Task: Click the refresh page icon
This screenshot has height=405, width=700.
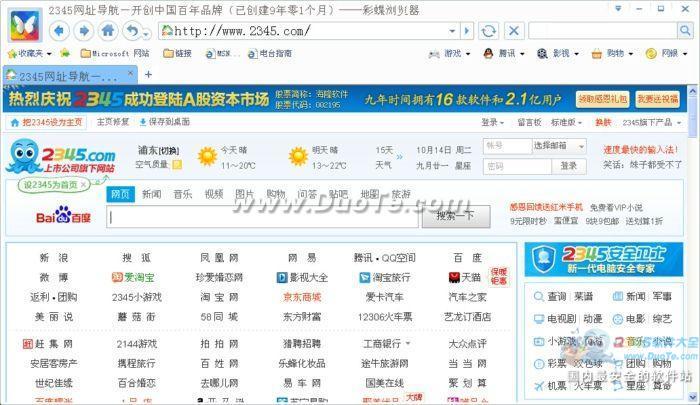Action: [x=488, y=30]
